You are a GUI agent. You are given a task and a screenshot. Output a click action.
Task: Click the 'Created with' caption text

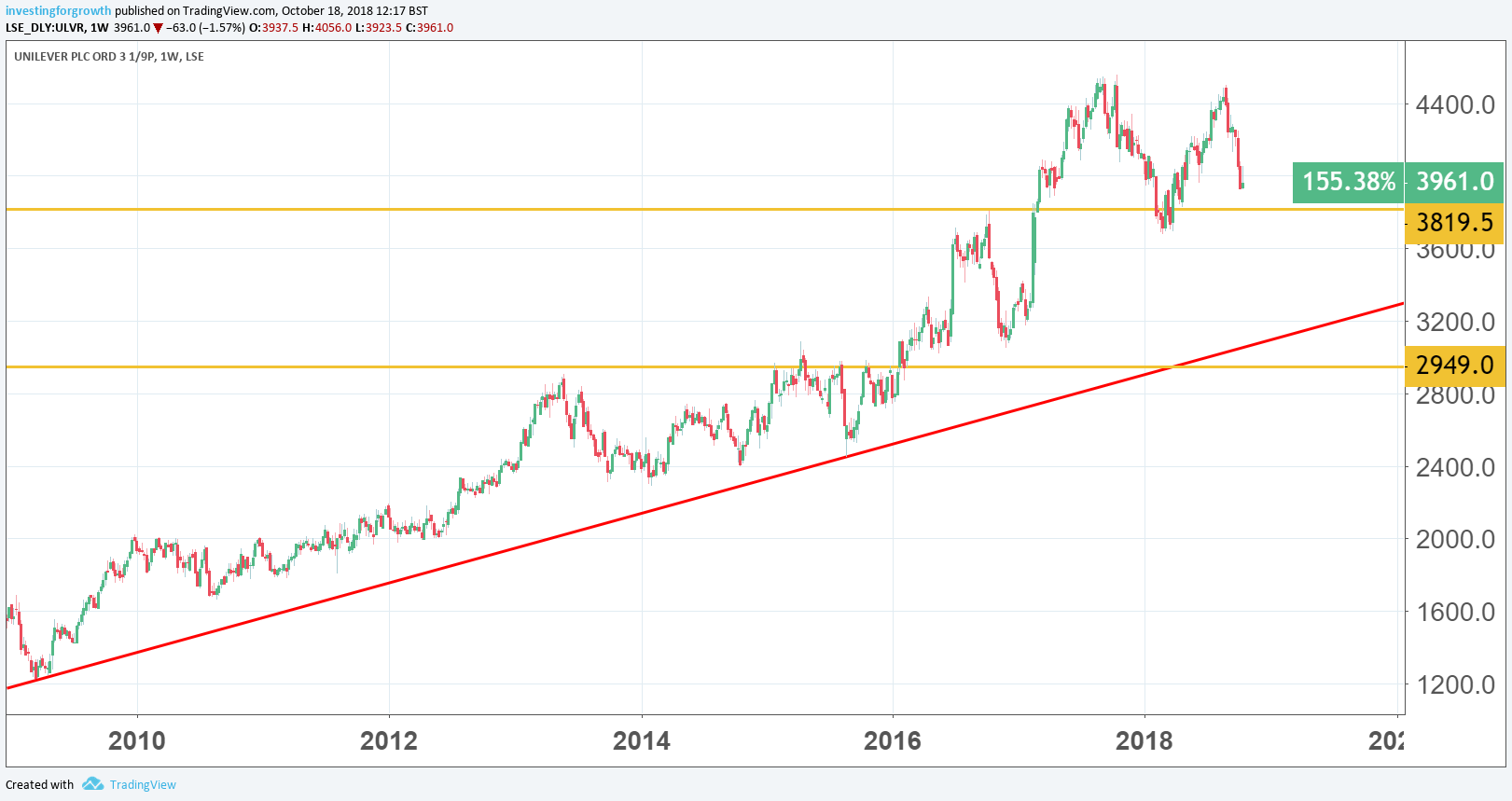click(x=40, y=784)
